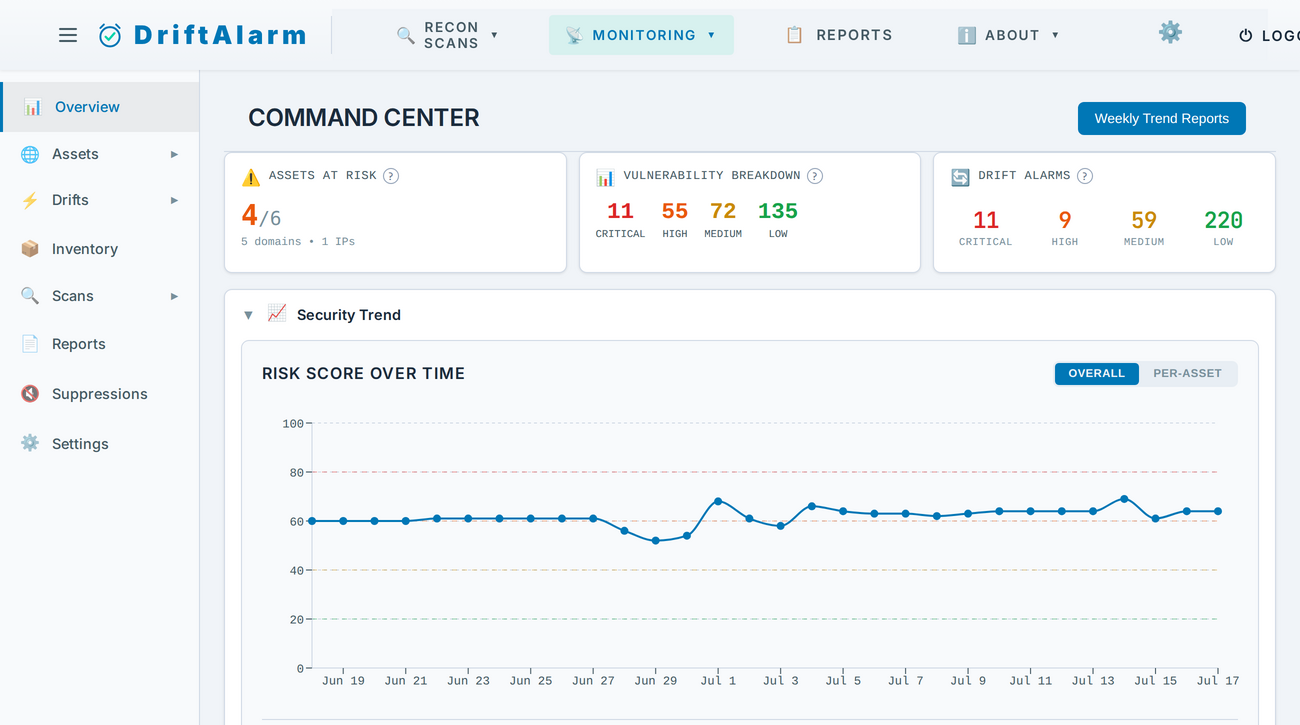Image resolution: width=1300 pixels, height=725 pixels.
Task: Click the Assets label in sidebar
Action: tap(75, 154)
